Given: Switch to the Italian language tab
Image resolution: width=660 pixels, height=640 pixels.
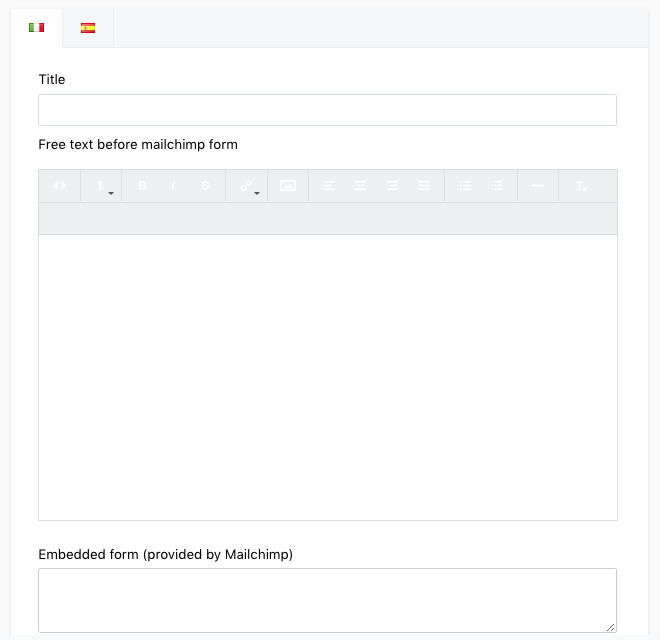Looking at the screenshot, I should pyautogui.click(x=37, y=28).
